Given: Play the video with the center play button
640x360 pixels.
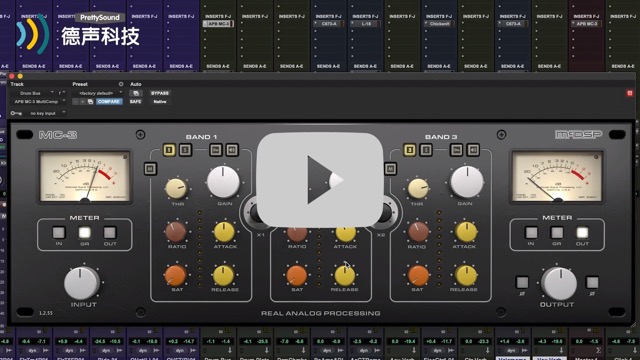Looking at the screenshot, I should click(x=320, y=180).
